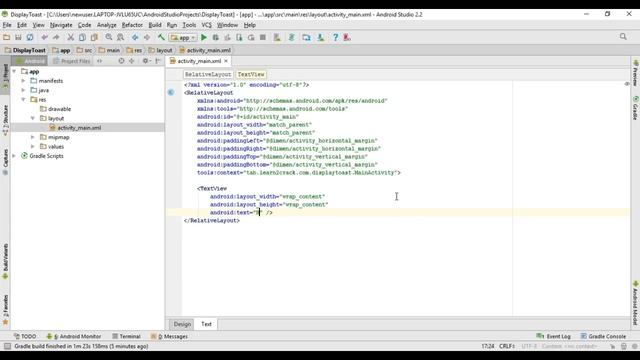The height and width of the screenshot is (360, 640).
Task: Open the Build menu
Action: click(155, 25)
